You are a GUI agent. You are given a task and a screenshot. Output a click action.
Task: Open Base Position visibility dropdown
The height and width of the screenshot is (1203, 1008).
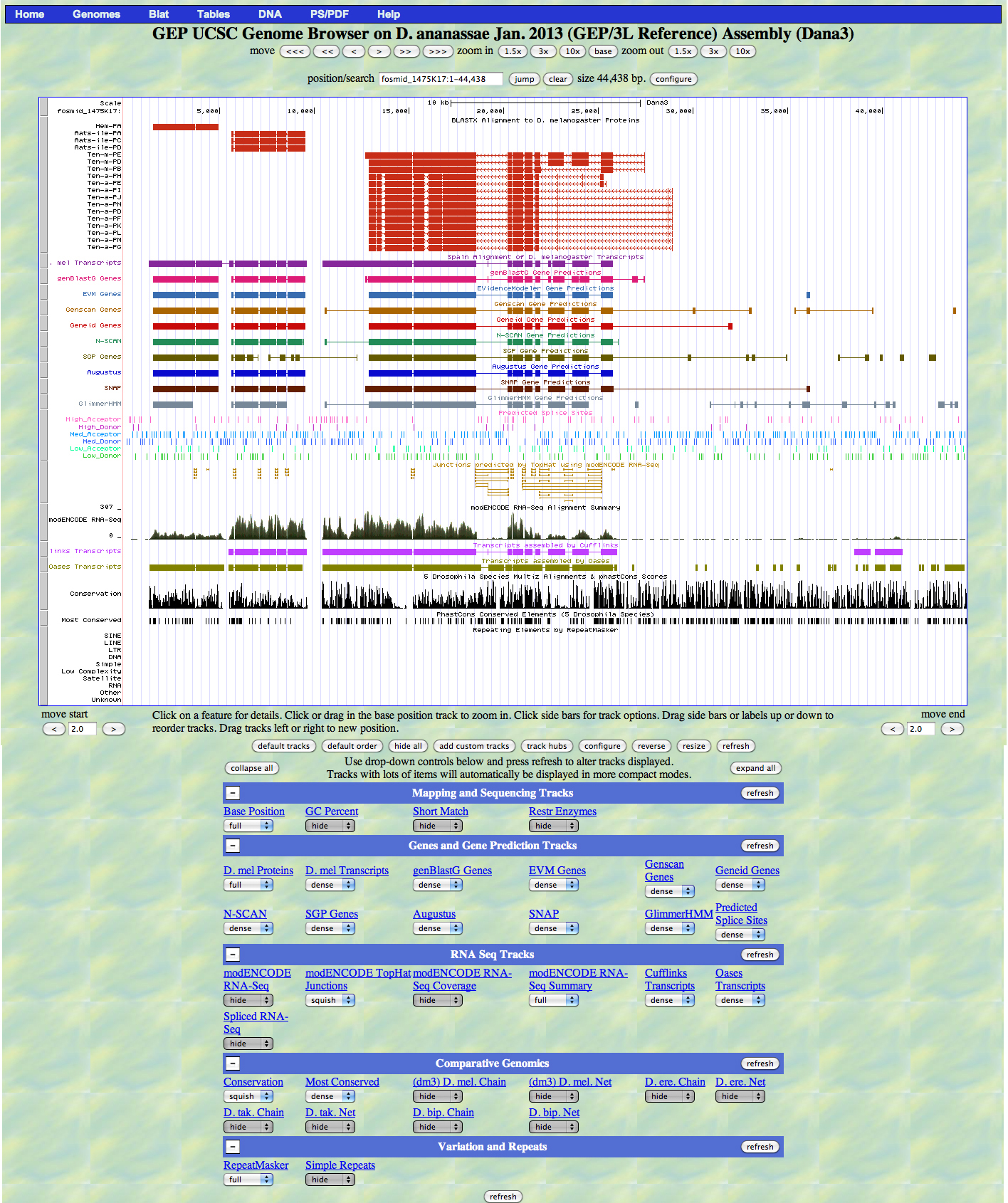pos(248,826)
